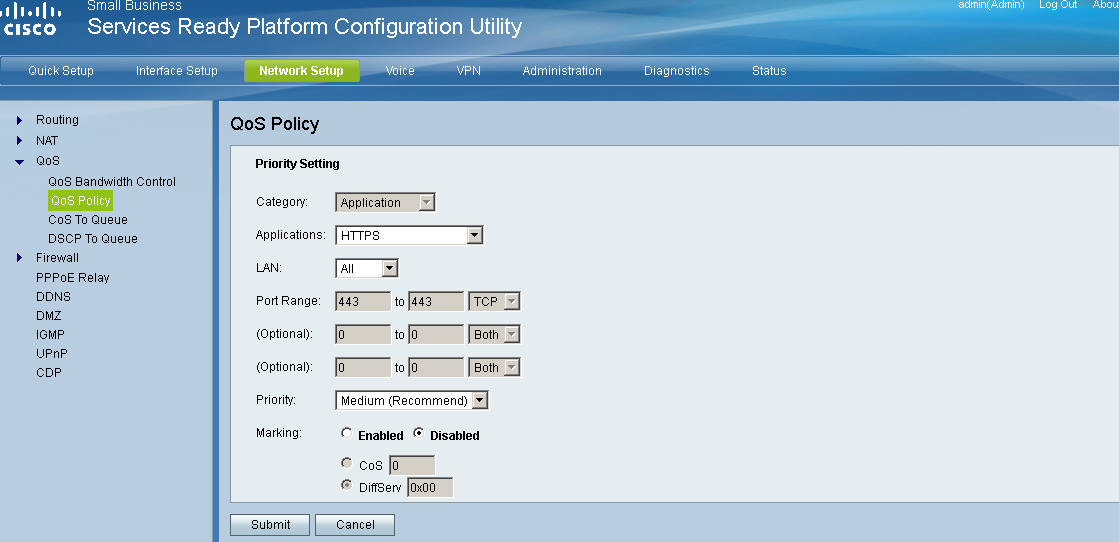Open the Applications dropdown showing HTTPS
The image size is (1119, 542).
coord(409,236)
